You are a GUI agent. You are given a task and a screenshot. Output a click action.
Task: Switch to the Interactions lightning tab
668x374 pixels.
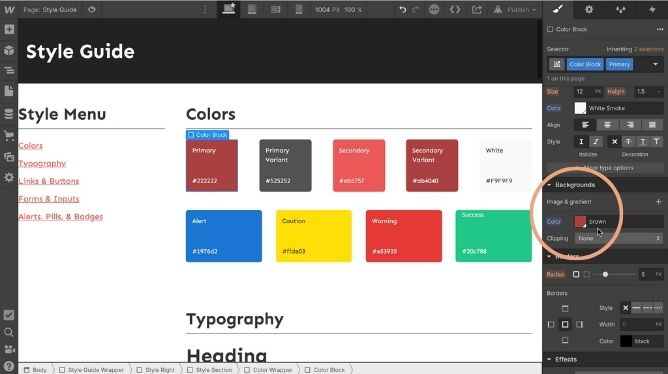point(652,9)
